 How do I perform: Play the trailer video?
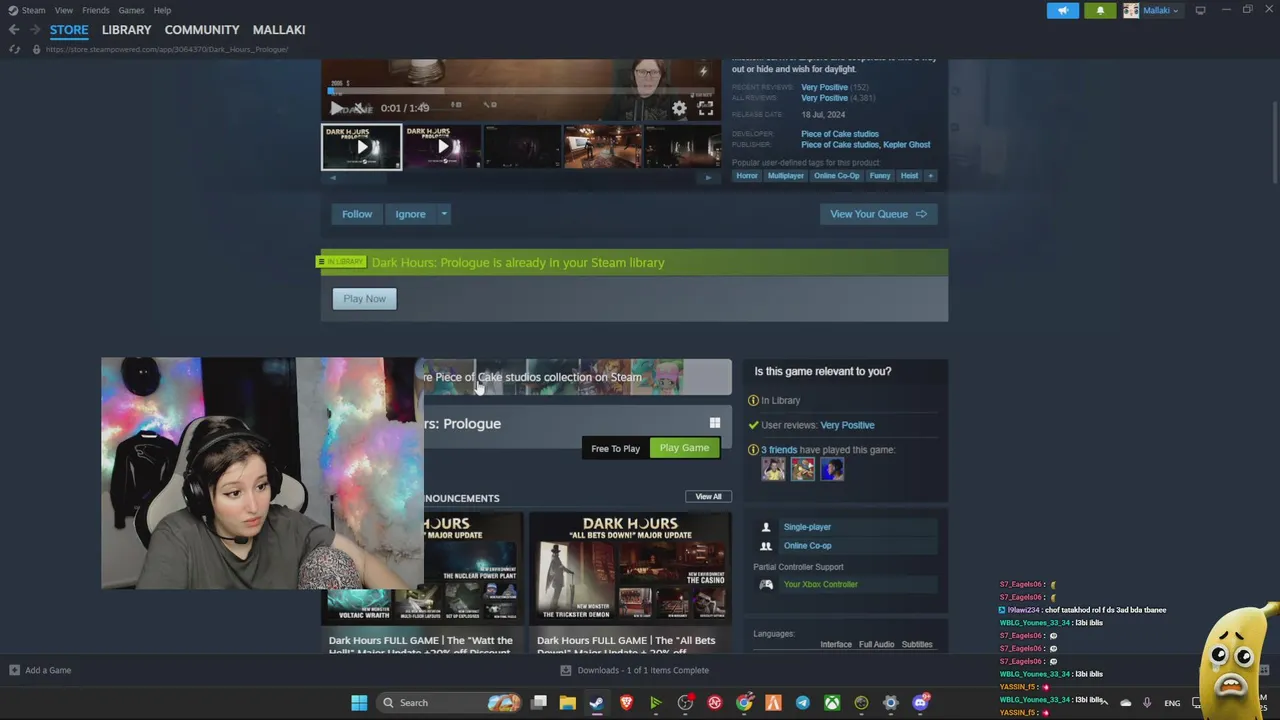point(337,108)
